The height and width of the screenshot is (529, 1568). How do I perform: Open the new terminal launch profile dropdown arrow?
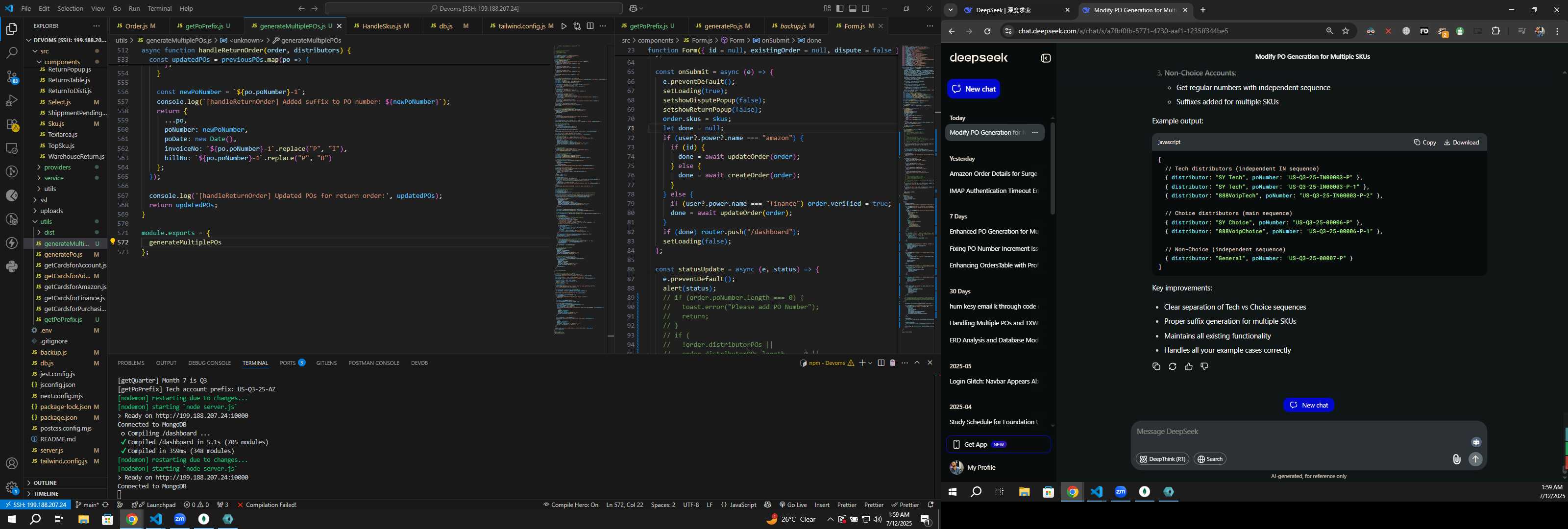tap(870, 363)
